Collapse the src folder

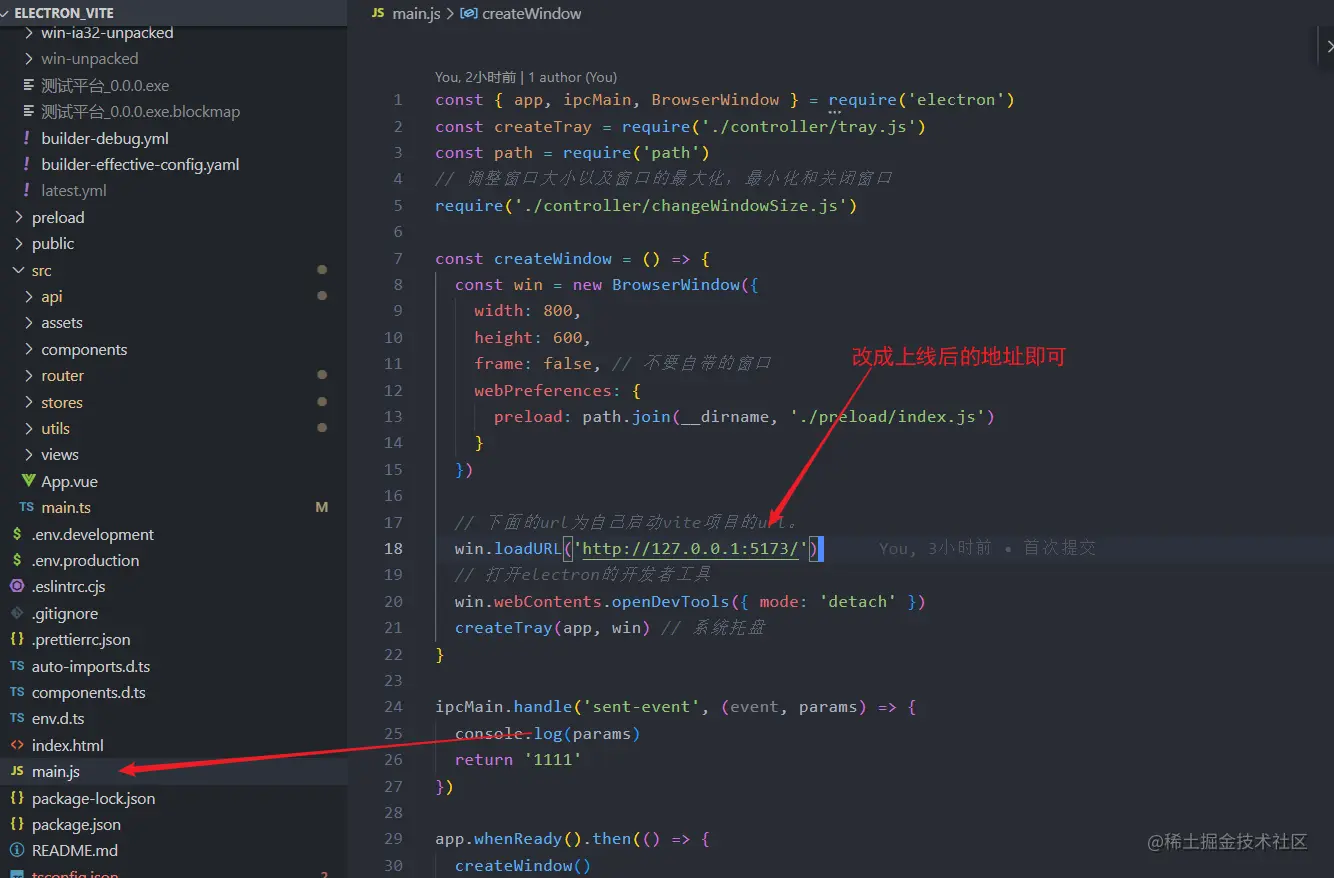pos(19,270)
